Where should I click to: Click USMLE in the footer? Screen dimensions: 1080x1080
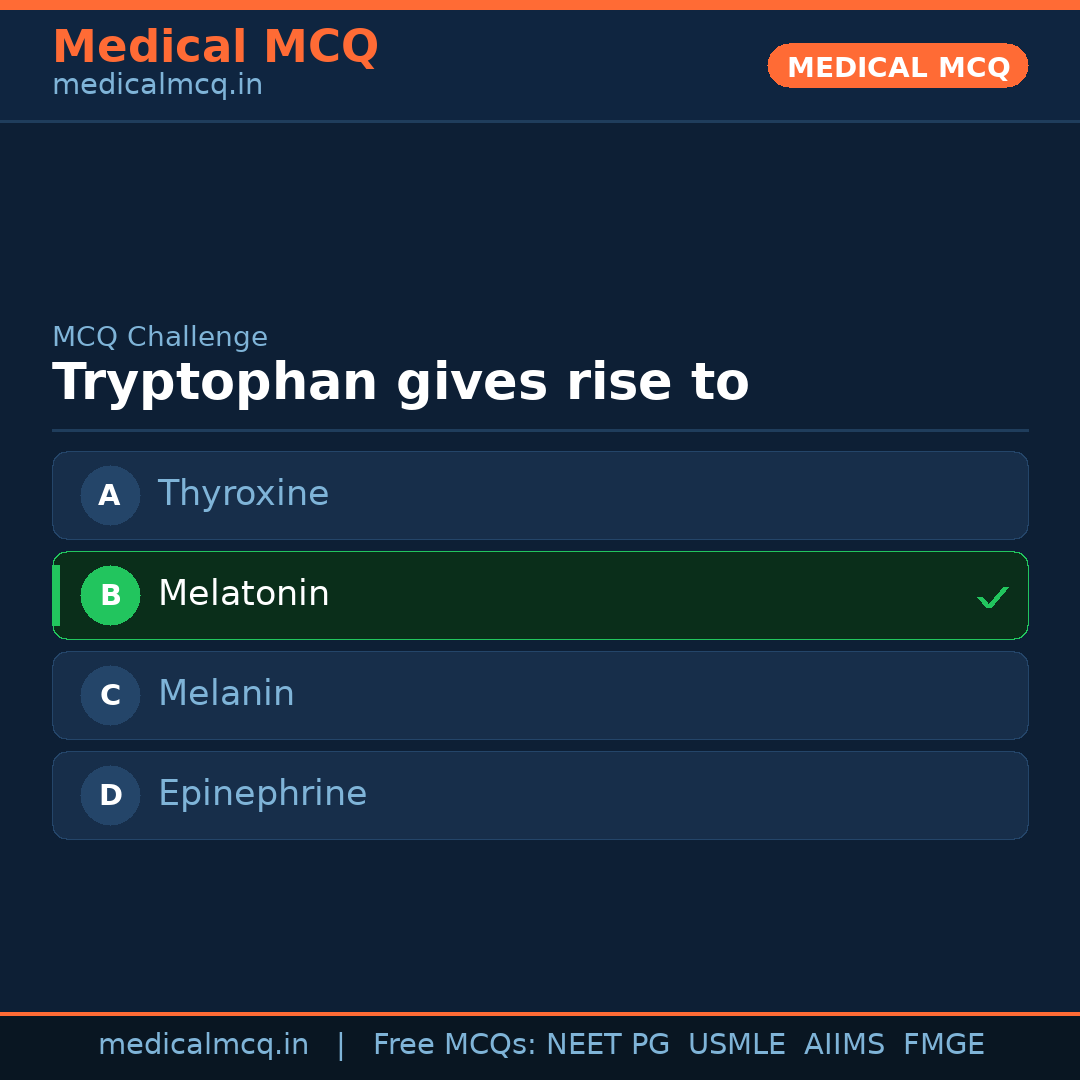[736, 1045]
